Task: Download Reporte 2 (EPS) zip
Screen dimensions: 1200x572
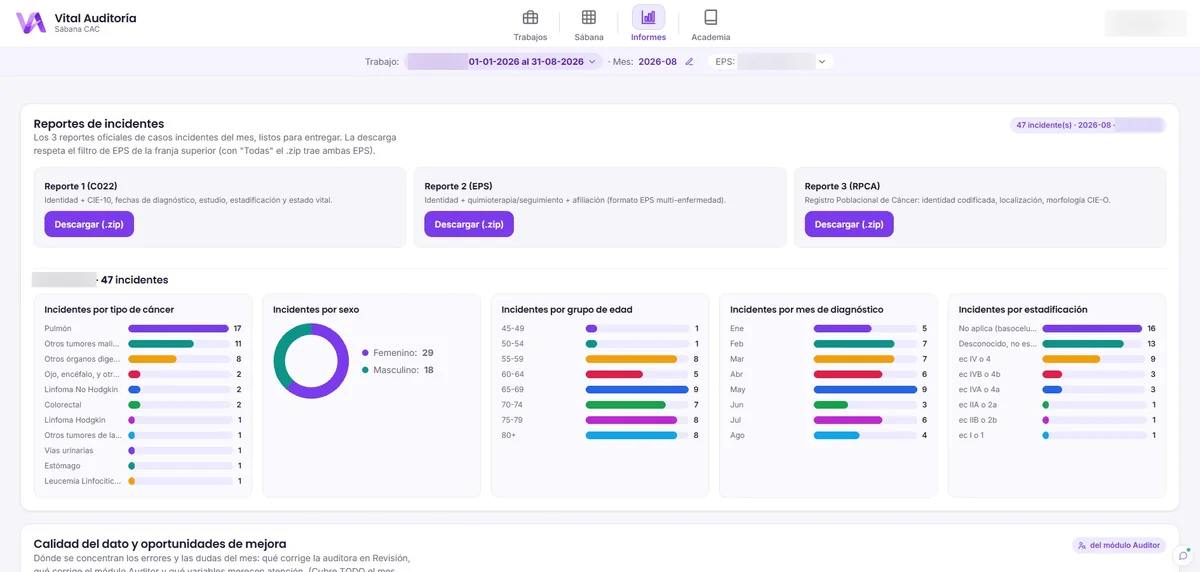Action: tap(469, 225)
